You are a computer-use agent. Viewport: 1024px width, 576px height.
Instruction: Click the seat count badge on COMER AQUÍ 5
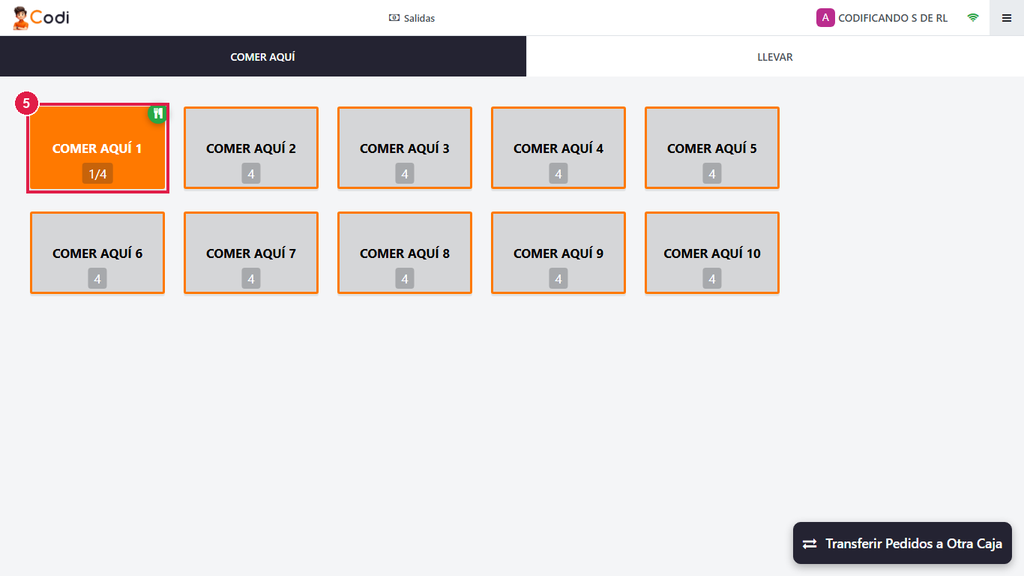point(712,174)
